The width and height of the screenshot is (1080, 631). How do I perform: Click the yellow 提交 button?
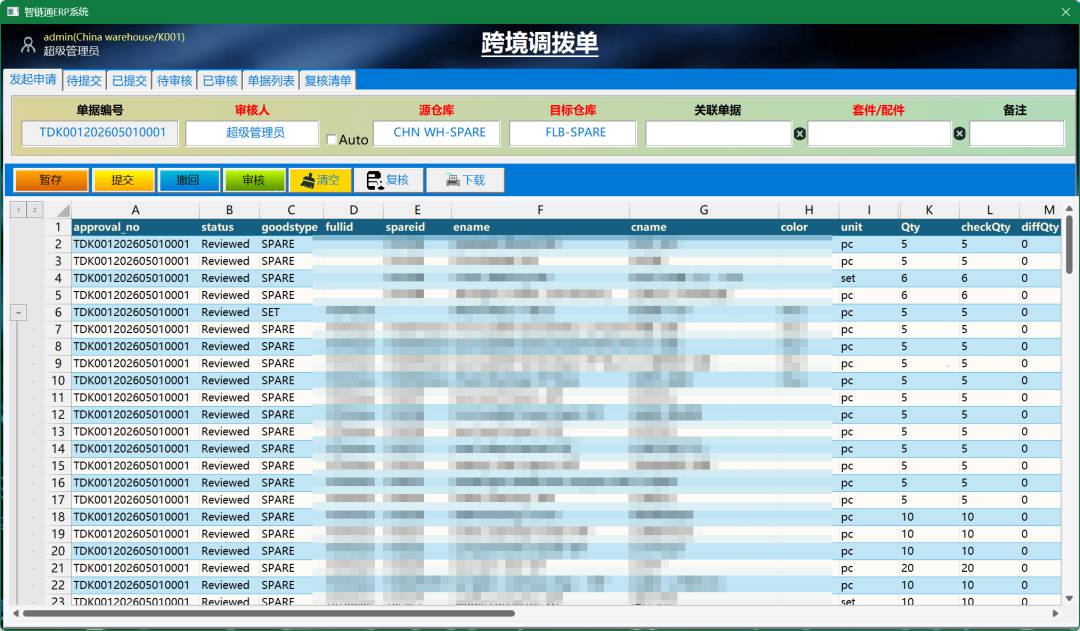click(x=123, y=180)
